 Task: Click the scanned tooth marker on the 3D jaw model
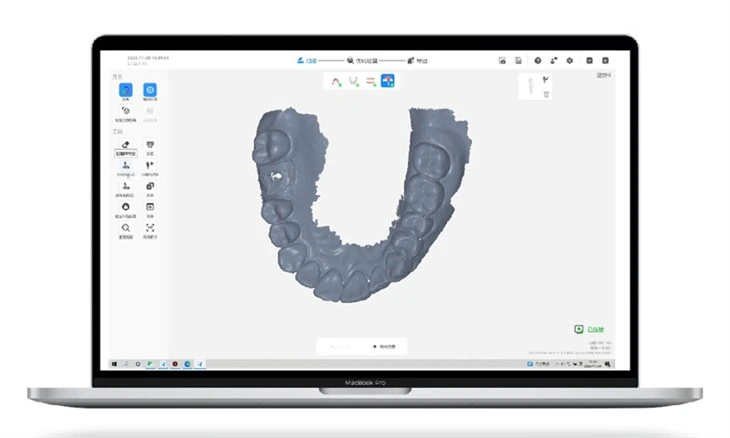click(x=276, y=176)
